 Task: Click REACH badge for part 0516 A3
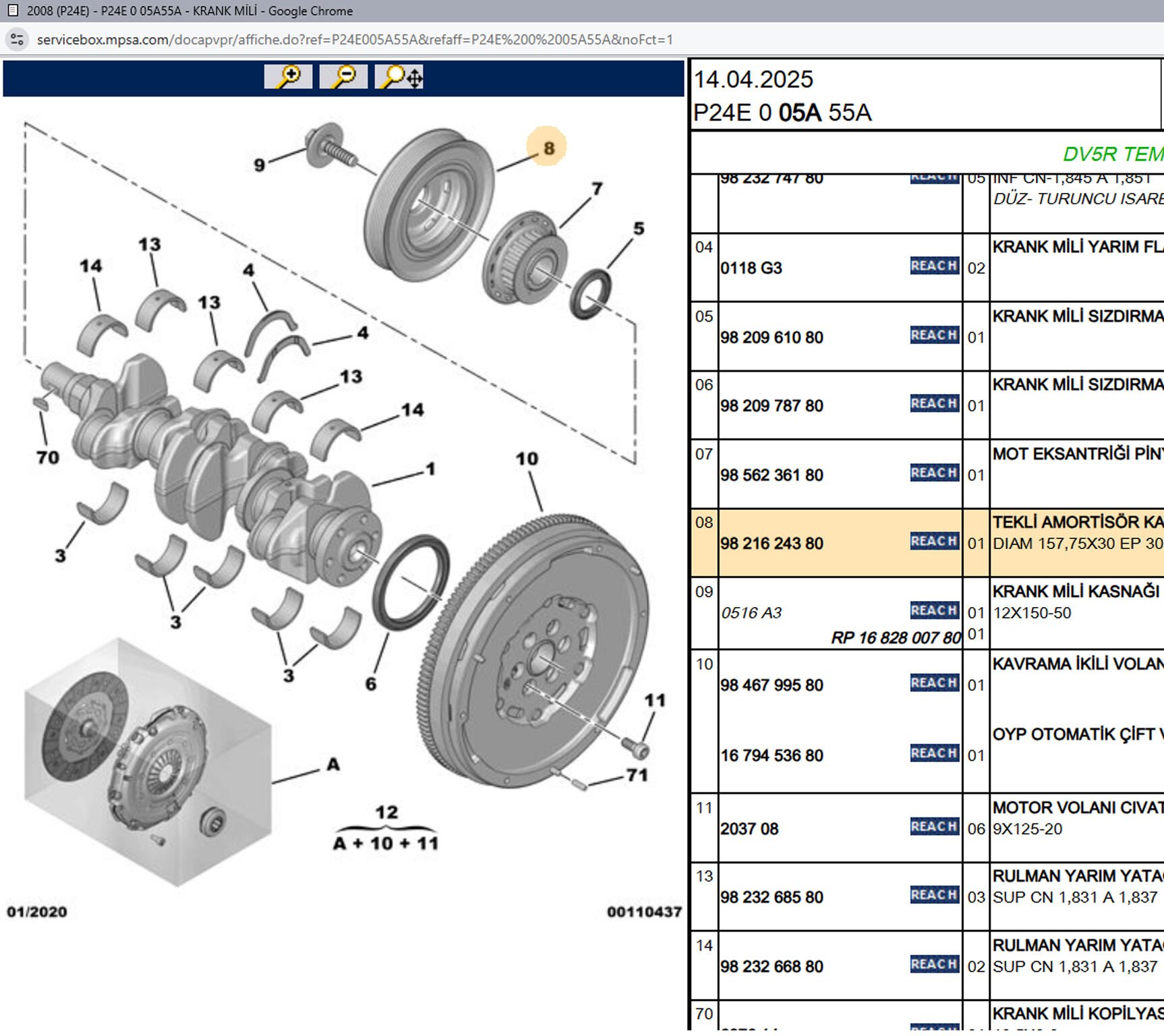pyautogui.click(x=934, y=610)
